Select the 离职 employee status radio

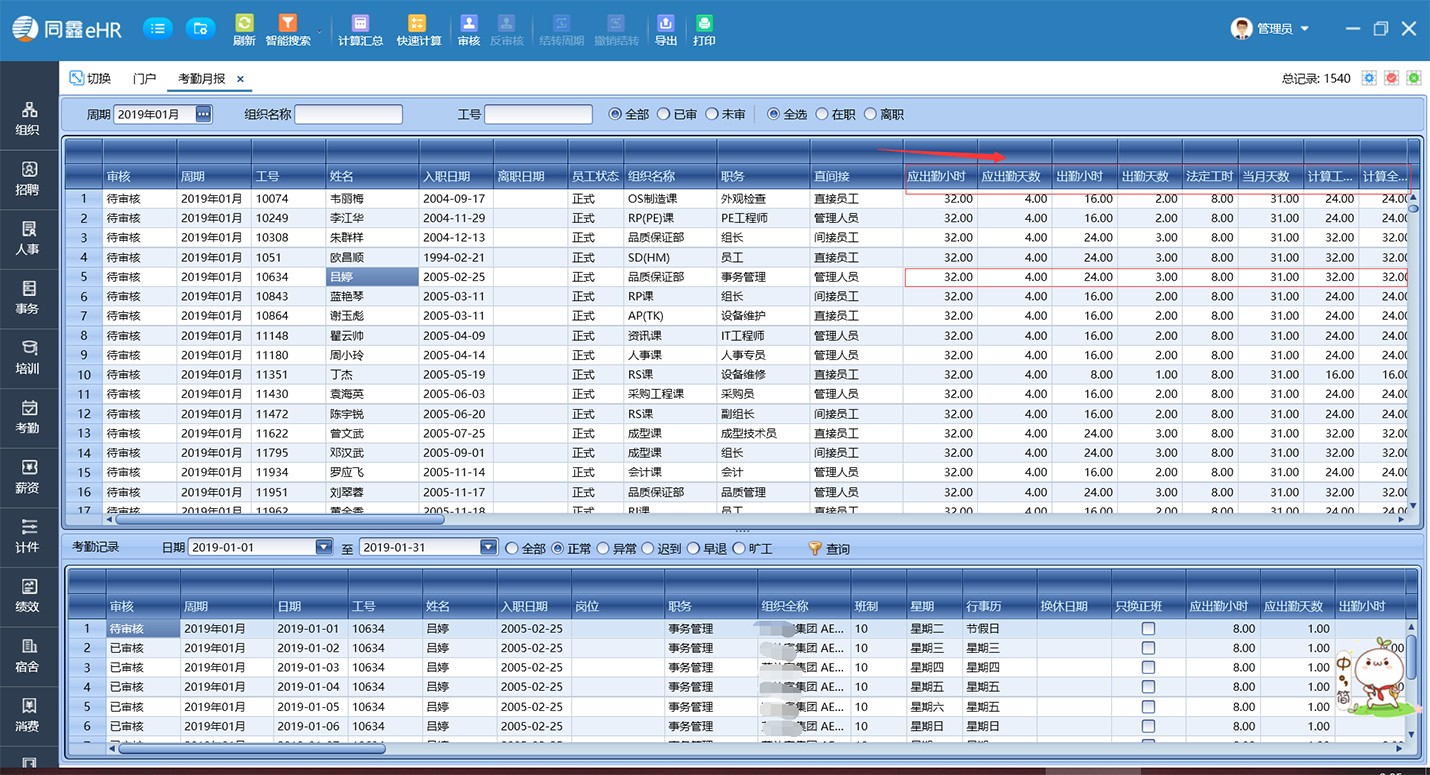(870, 115)
